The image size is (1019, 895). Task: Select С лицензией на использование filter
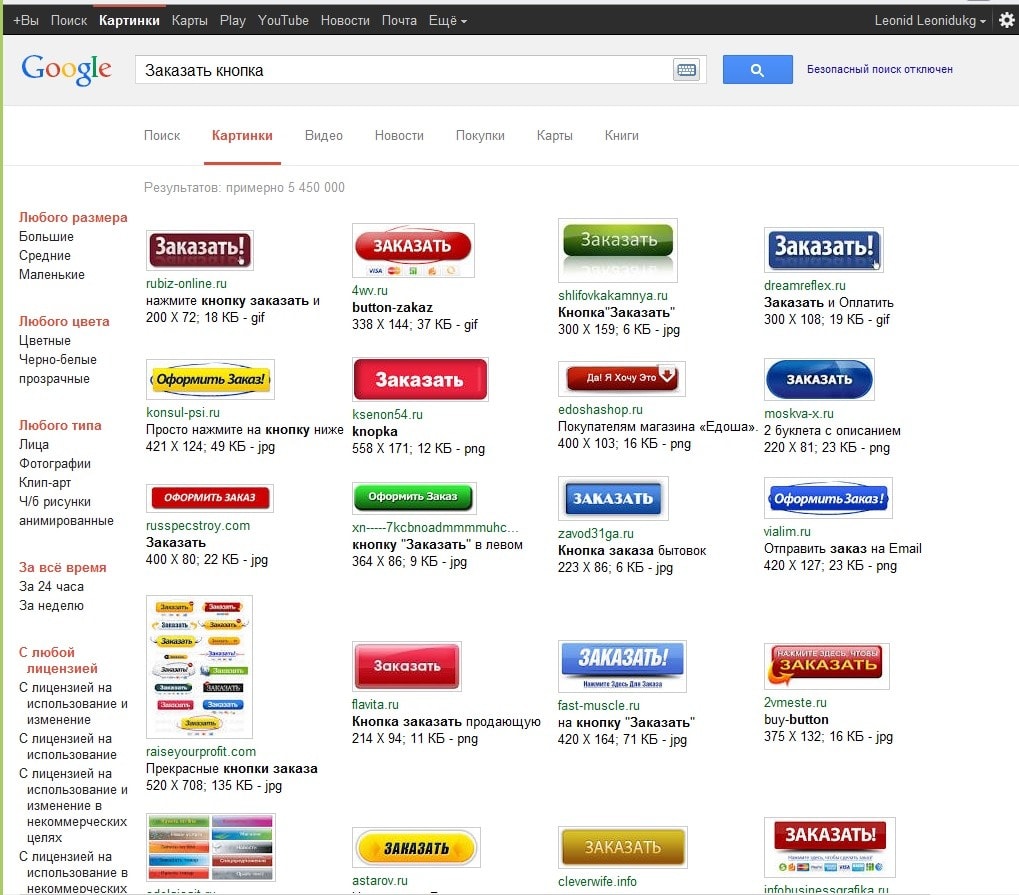coord(68,747)
